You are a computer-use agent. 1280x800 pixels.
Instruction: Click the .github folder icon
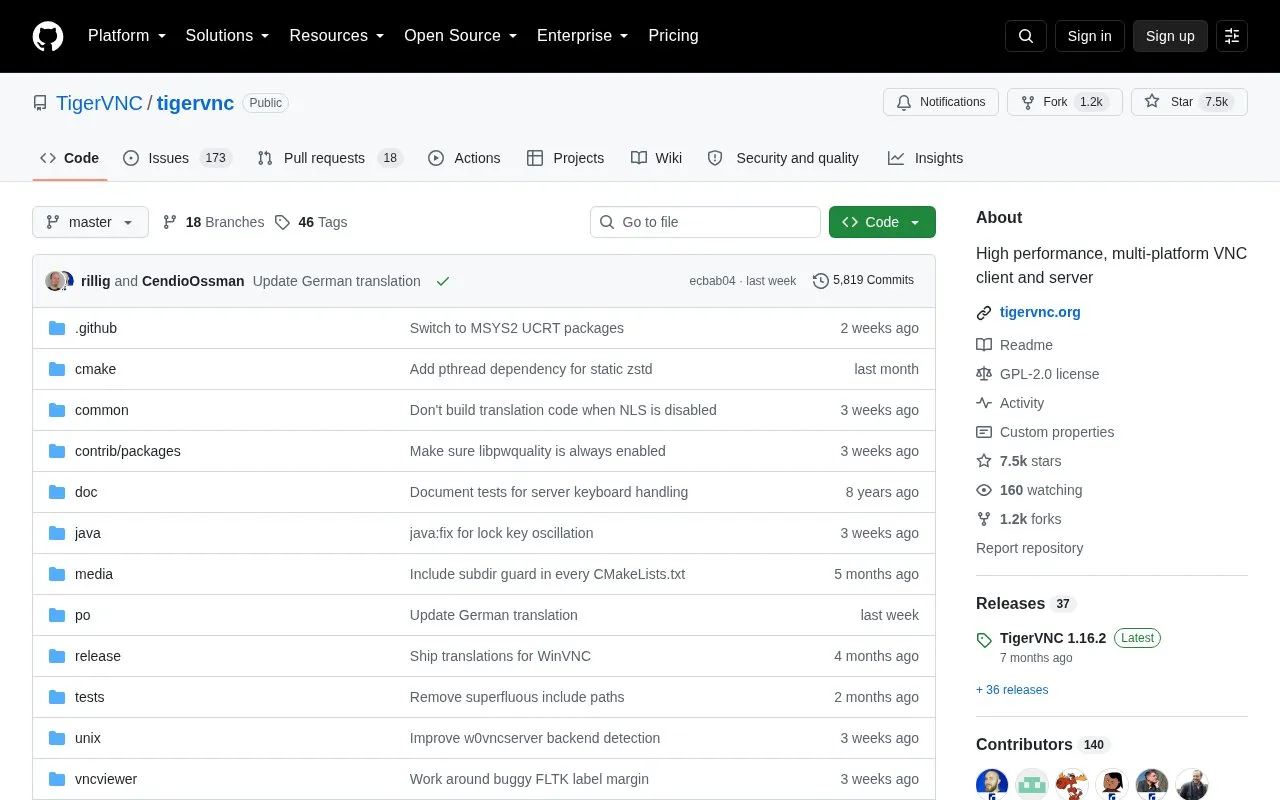(57, 328)
